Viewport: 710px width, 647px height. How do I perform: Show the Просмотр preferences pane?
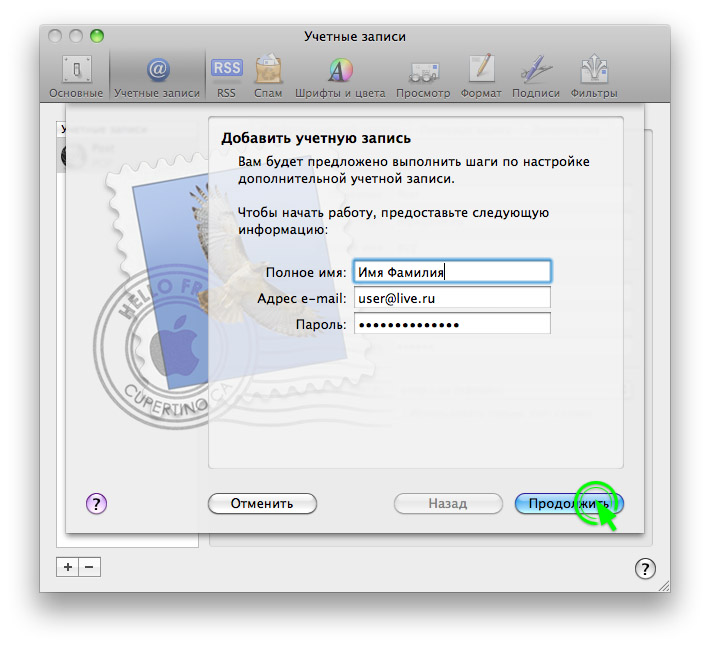(x=423, y=76)
